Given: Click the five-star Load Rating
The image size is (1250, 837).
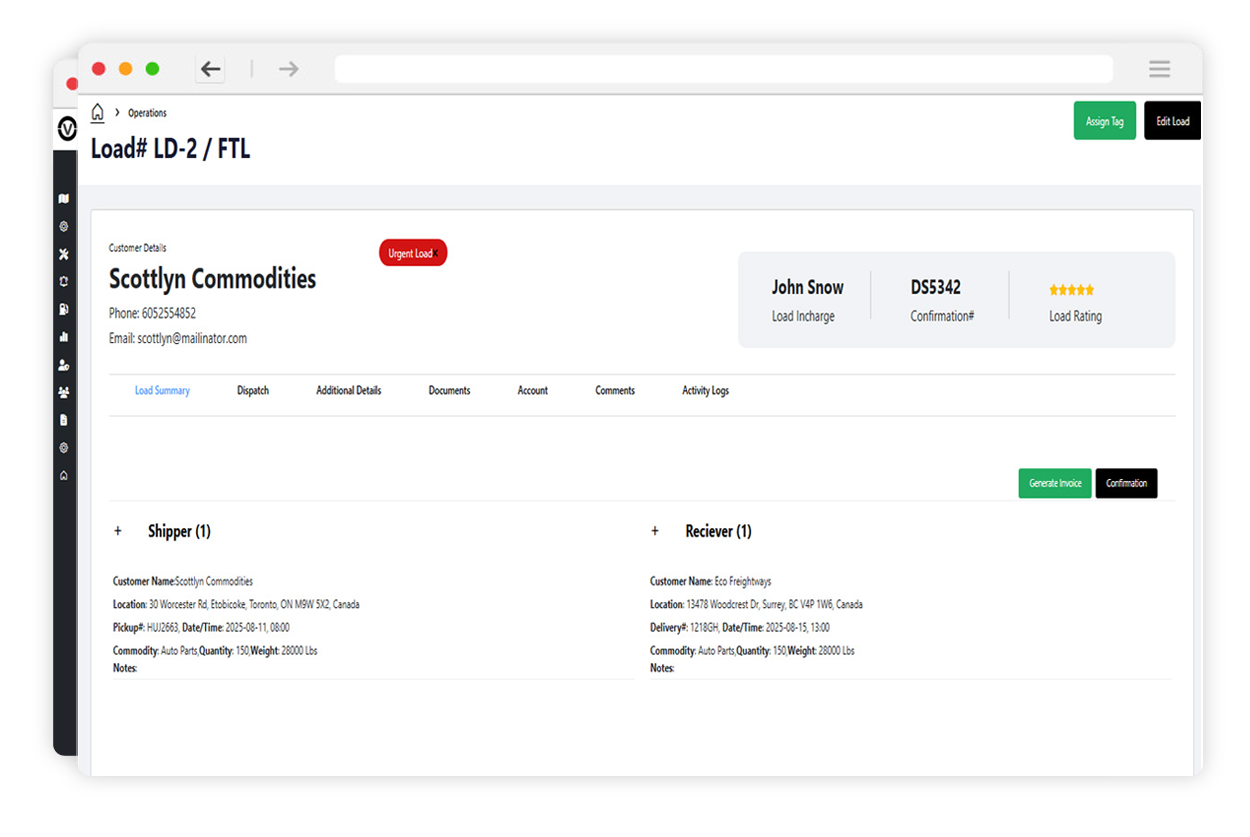Looking at the screenshot, I should [x=1071, y=289].
